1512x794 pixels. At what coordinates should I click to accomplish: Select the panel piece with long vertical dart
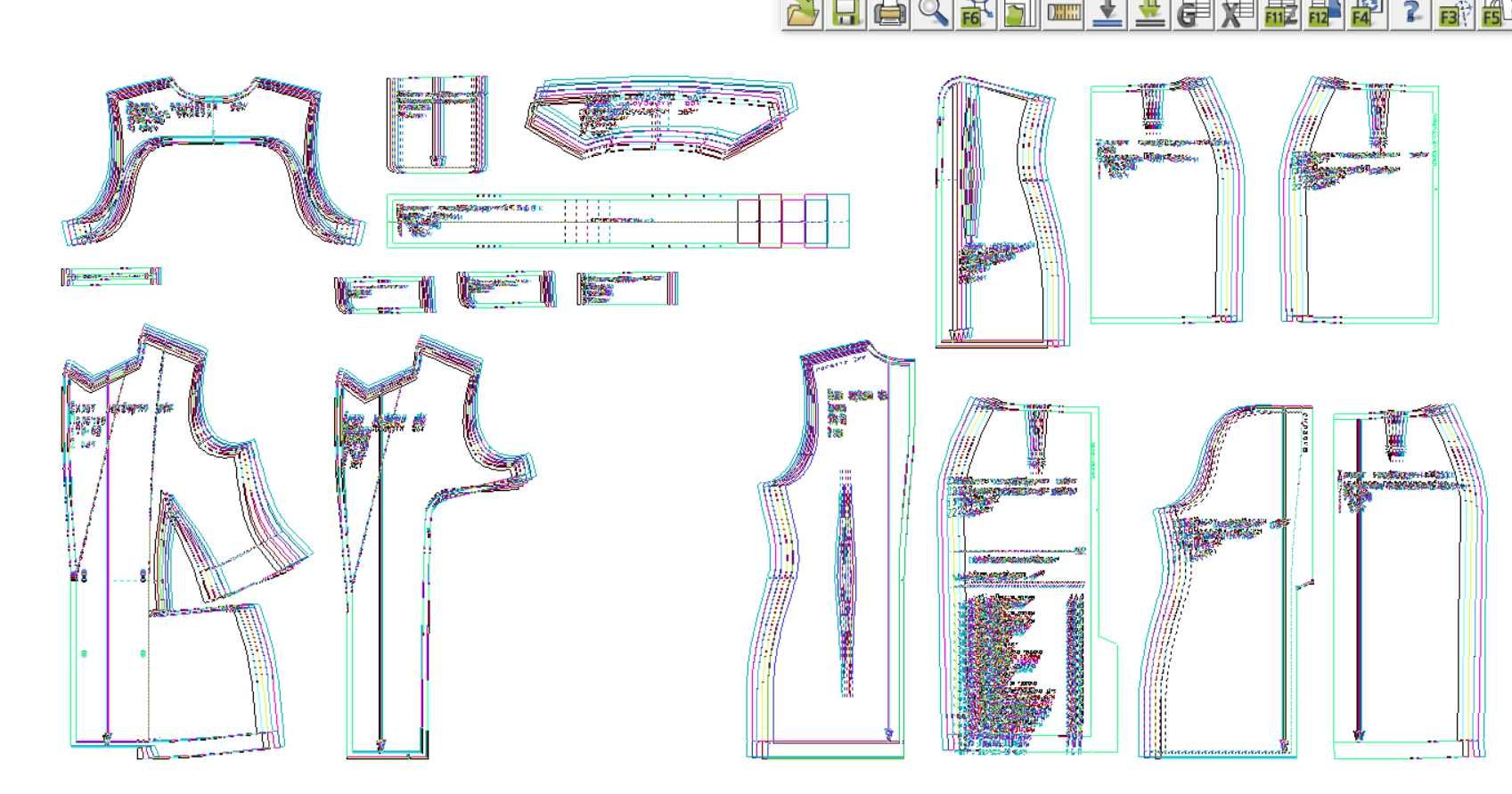pos(831,549)
